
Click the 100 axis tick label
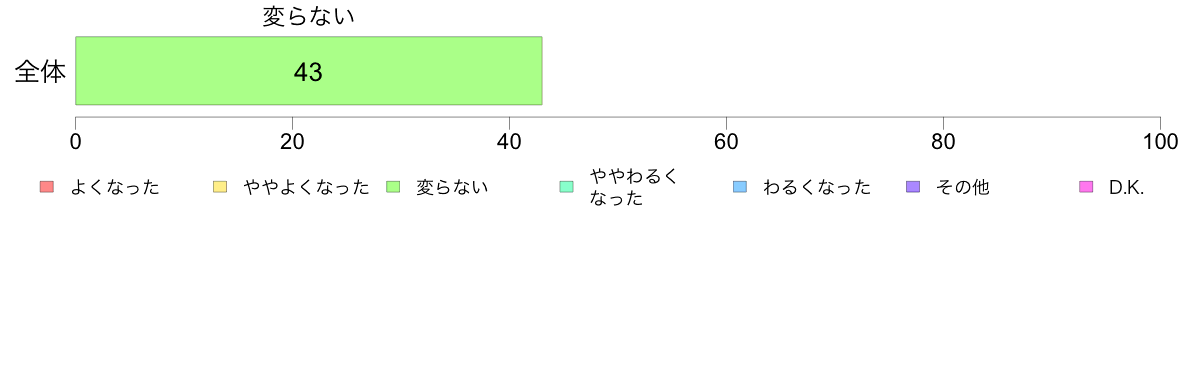(x=1160, y=142)
